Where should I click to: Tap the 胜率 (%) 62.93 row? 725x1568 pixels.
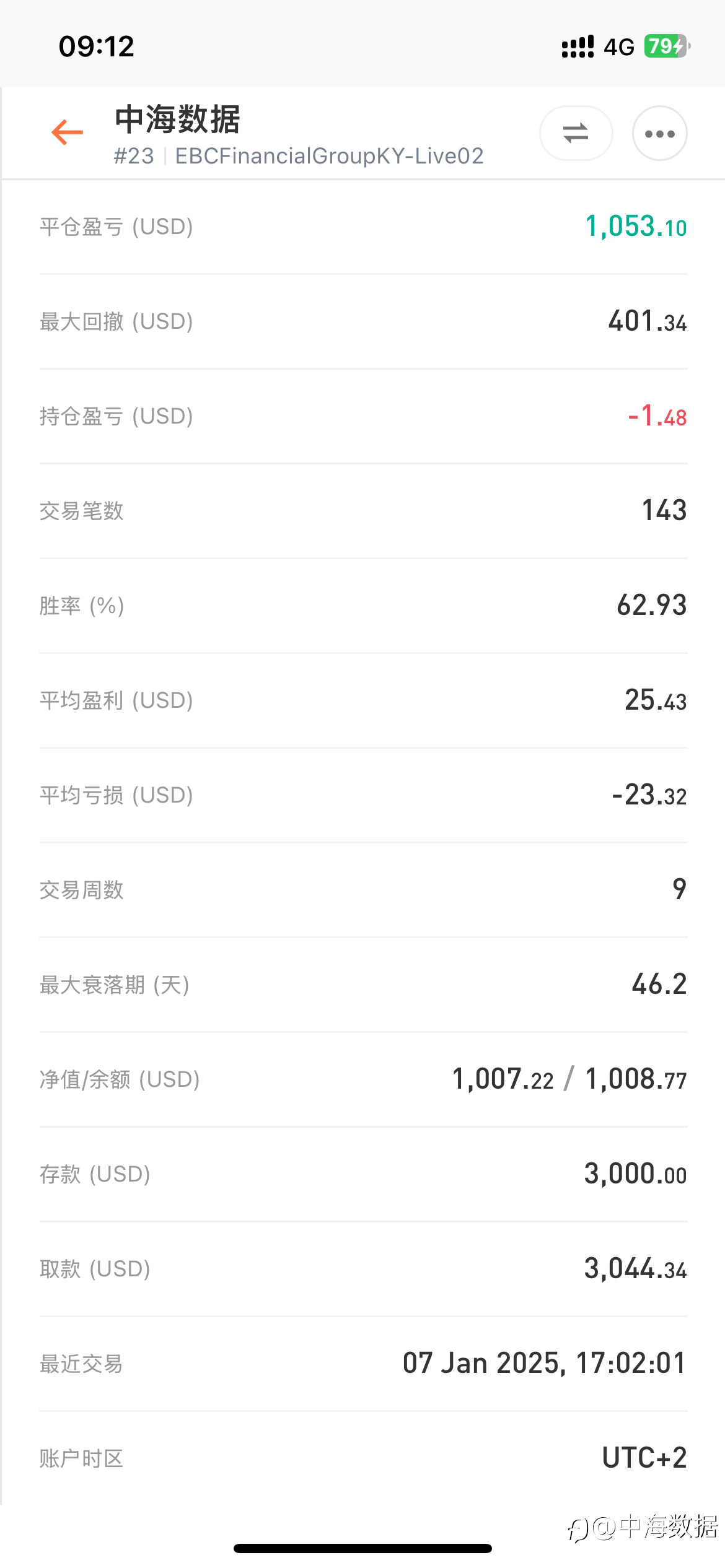(x=363, y=606)
